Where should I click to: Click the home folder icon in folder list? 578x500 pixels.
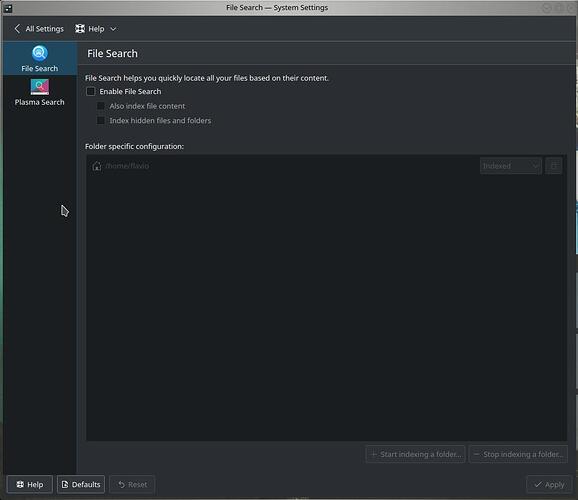[x=97, y=166]
